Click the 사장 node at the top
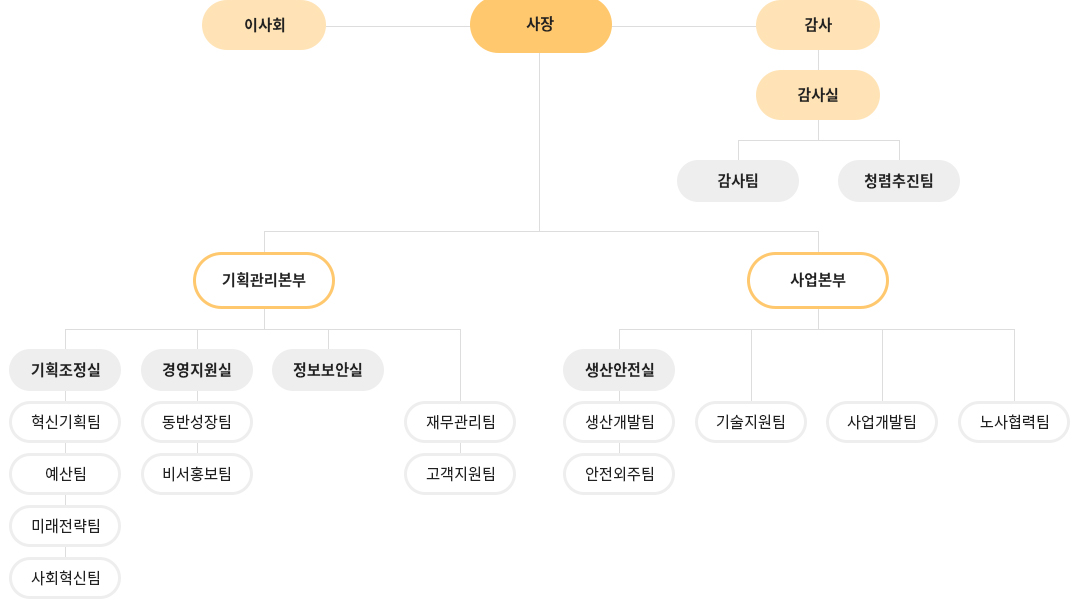 [x=541, y=25]
